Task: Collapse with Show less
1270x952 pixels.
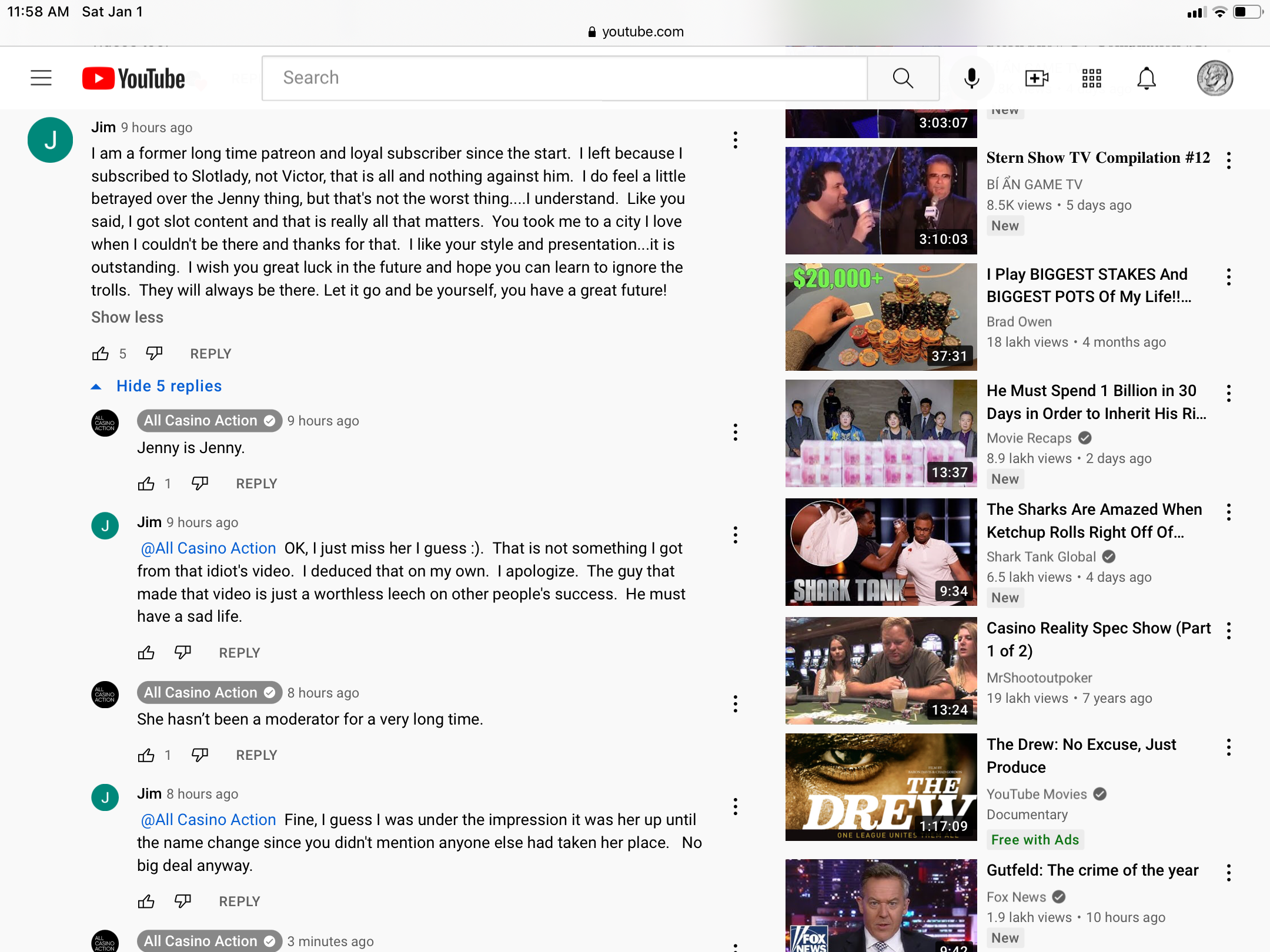Action: 127,317
